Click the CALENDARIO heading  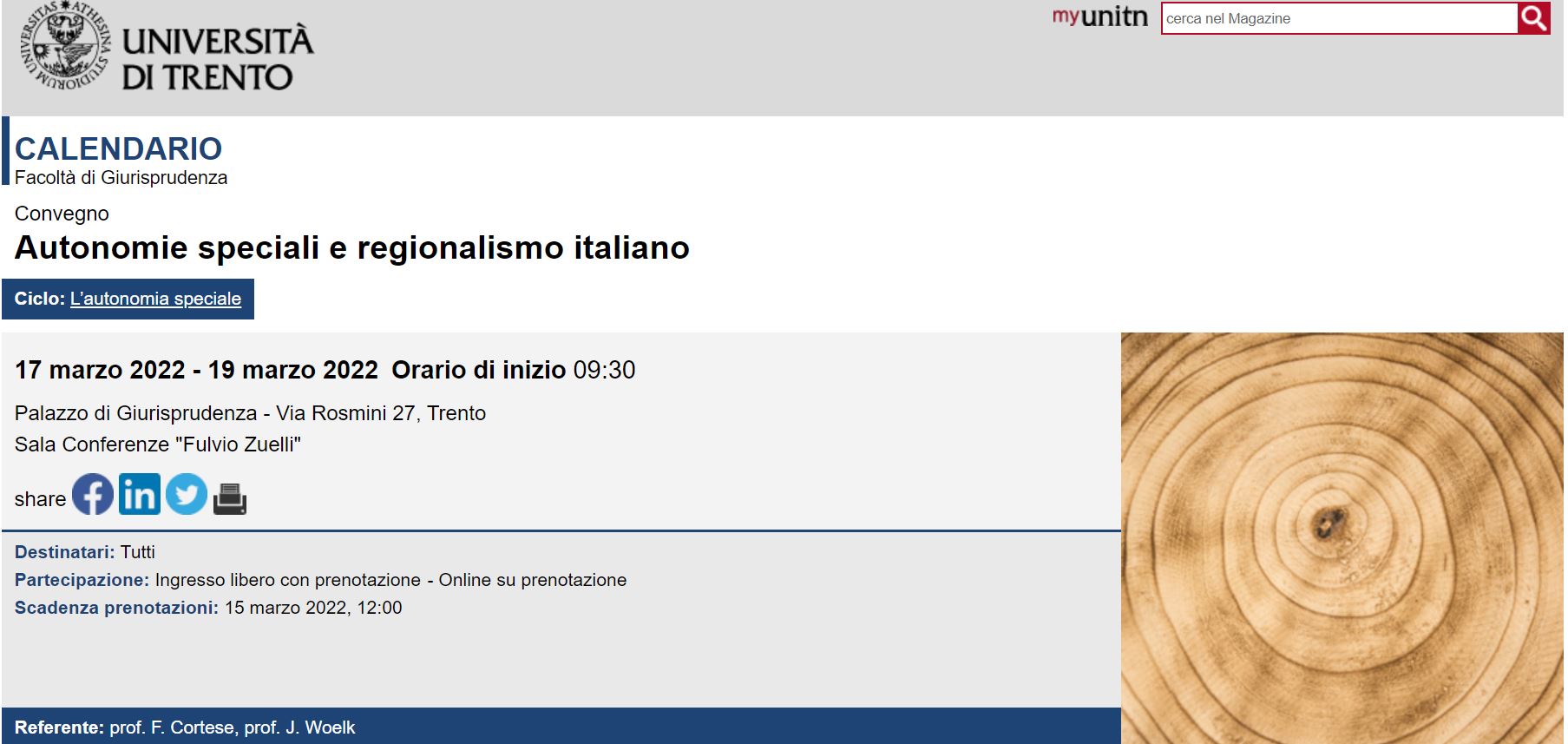119,148
